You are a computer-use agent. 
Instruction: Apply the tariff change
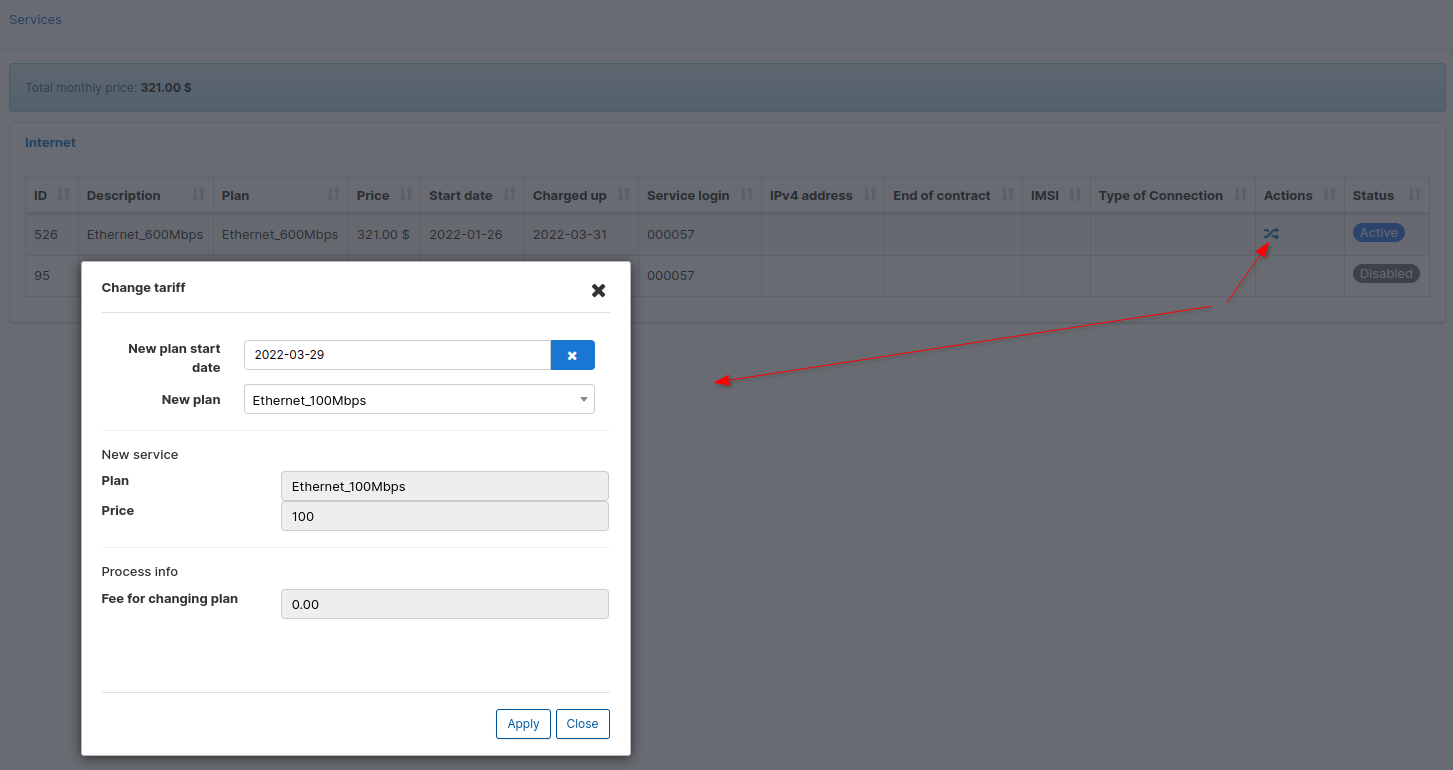pyautogui.click(x=523, y=724)
